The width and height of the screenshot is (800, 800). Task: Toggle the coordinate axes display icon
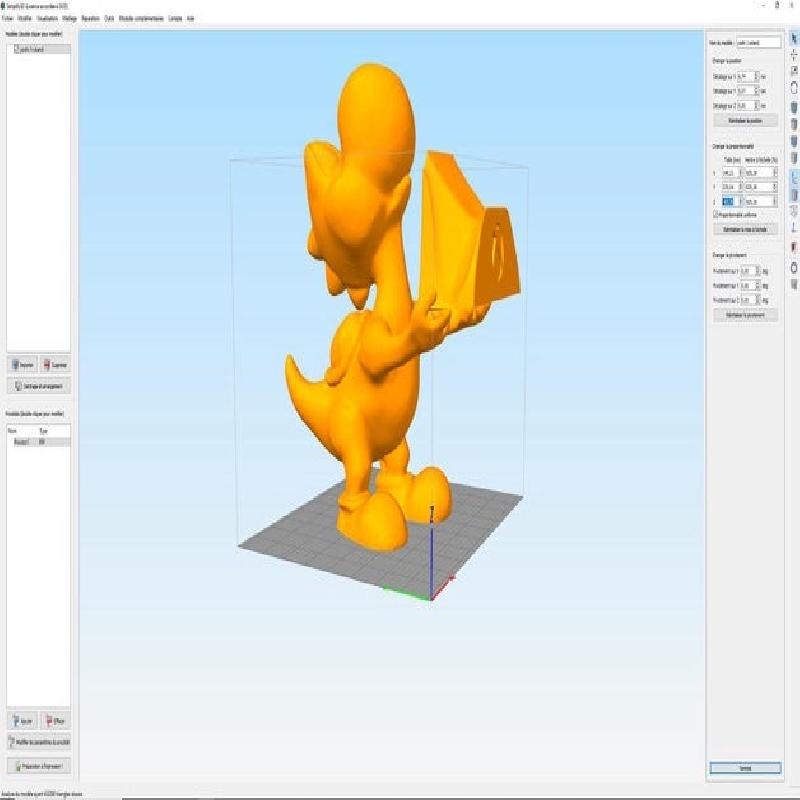(x=793, y=177)
